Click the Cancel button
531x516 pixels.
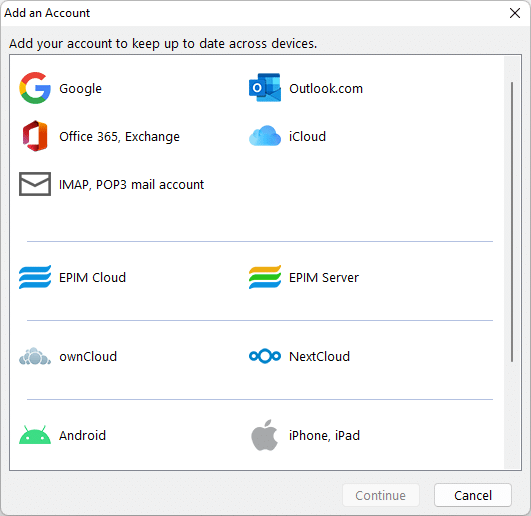473,495
